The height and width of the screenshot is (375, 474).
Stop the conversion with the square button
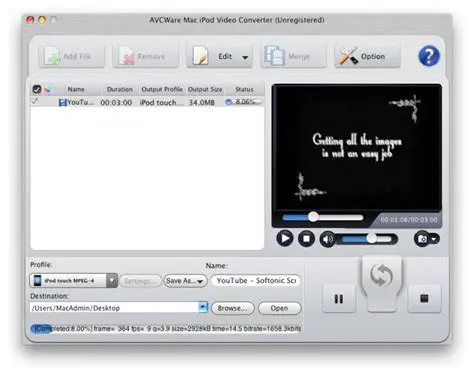[424, 299]
